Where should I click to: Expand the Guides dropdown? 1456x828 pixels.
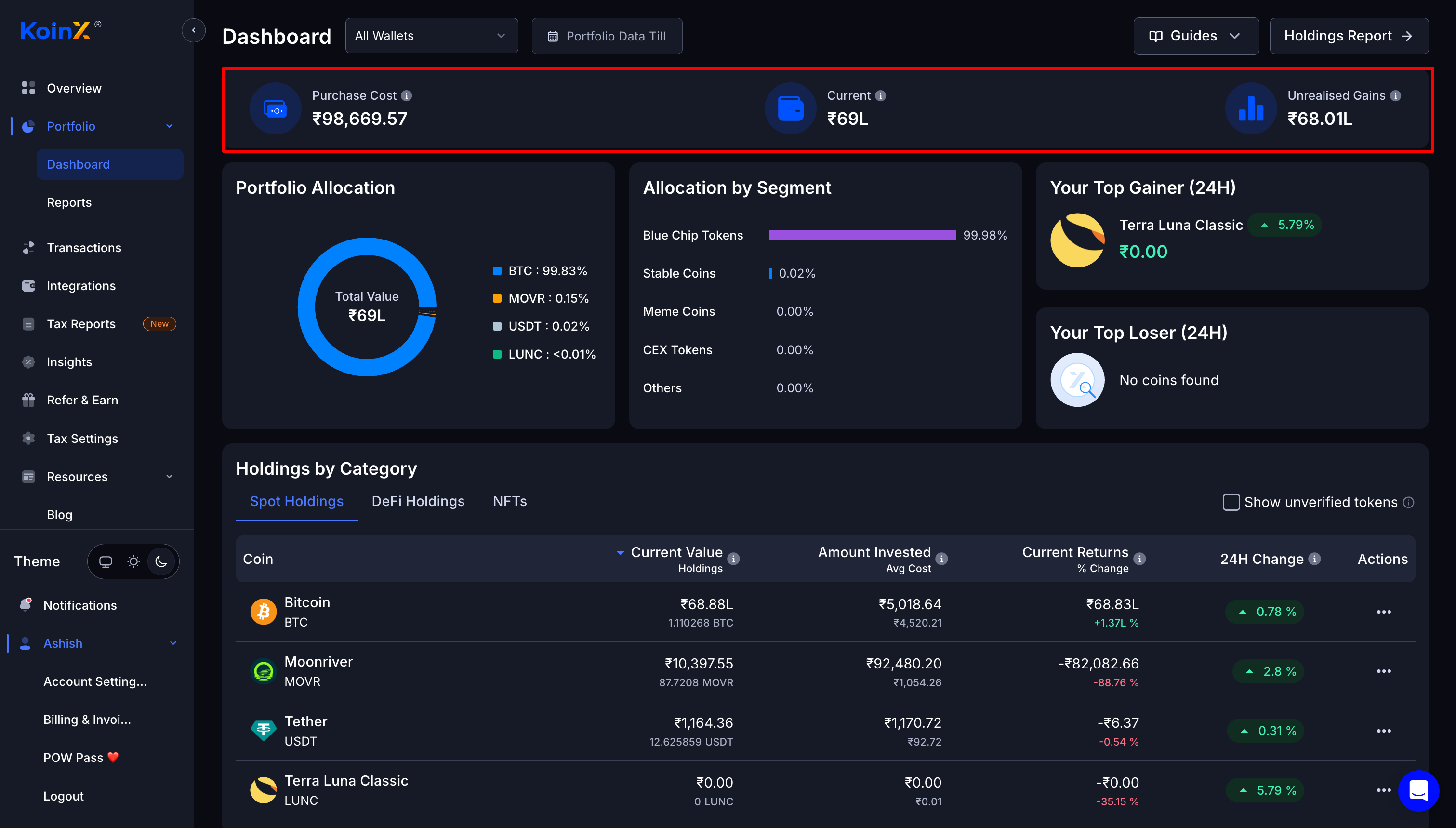(x=1196, y=36)
